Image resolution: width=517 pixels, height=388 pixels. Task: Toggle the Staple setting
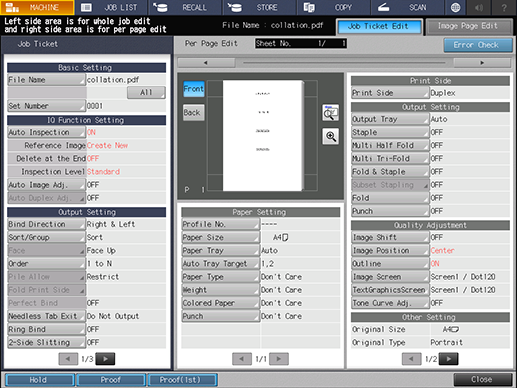(x=390, y=132)
